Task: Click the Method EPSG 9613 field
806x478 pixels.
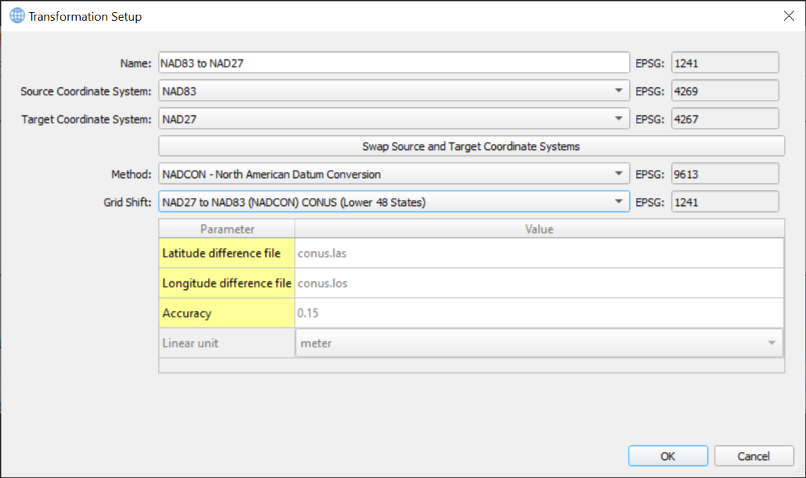Action: pos(724,174)
